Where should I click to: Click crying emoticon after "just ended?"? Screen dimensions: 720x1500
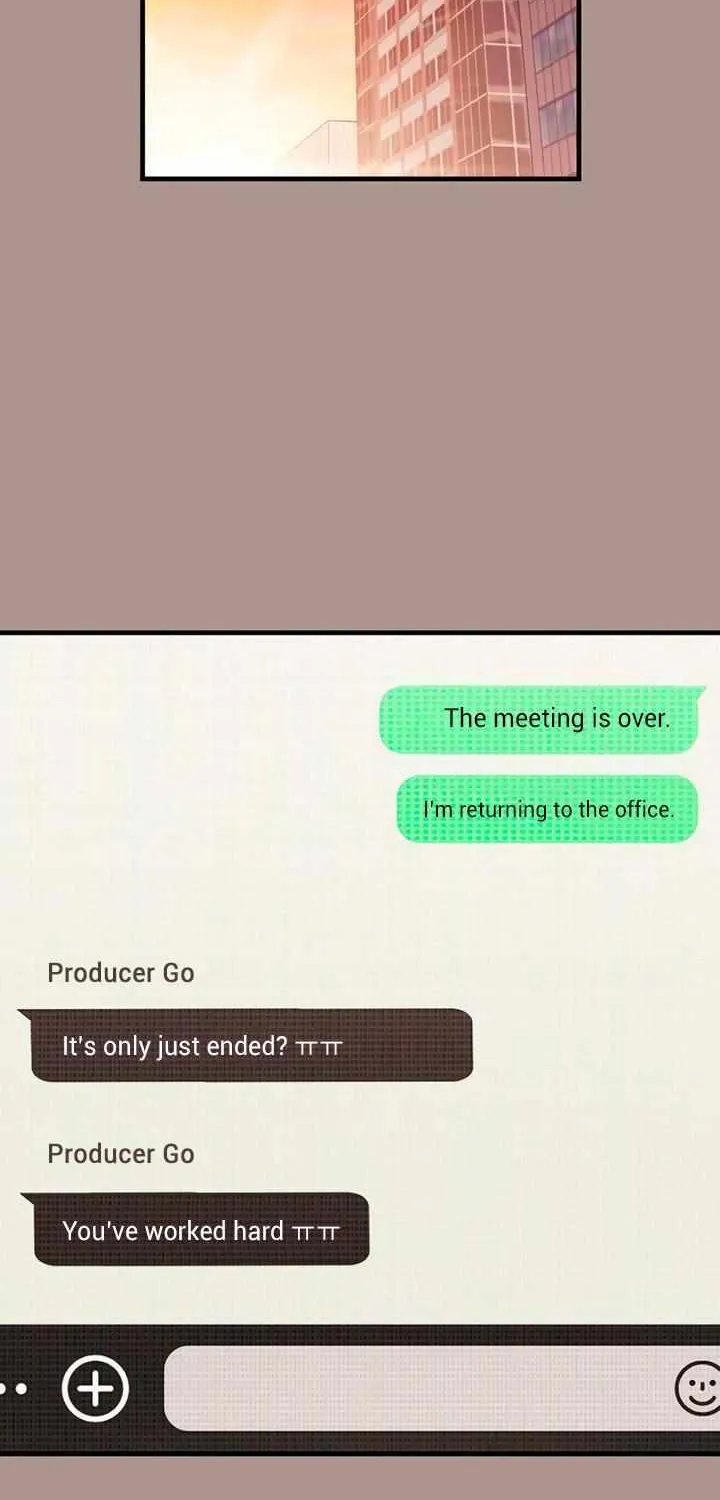pyautogui.click(x=320, y=1048)
